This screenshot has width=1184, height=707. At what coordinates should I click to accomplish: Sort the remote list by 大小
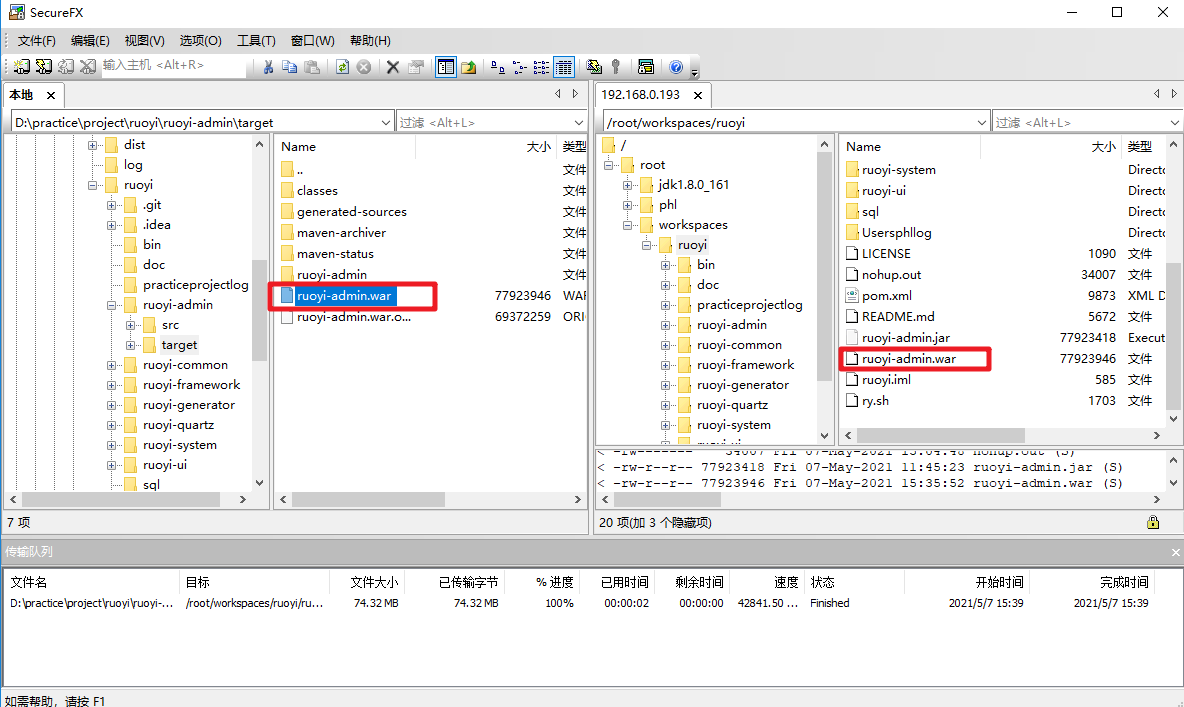(1051, 147)
